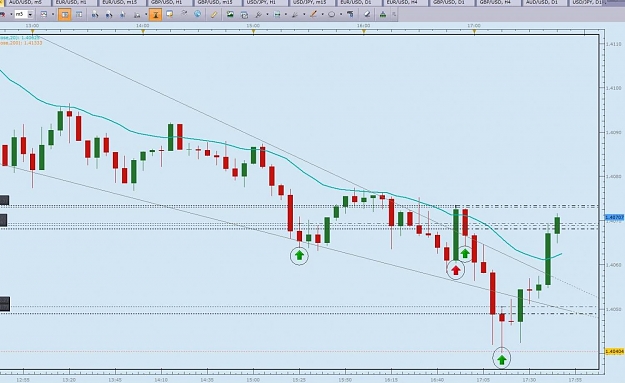Image resolution: width=625 pixels, height=383 pixels.
Task: Expand the horizontal line tool dropdown arrow
Action: click(x=286, y=14)
